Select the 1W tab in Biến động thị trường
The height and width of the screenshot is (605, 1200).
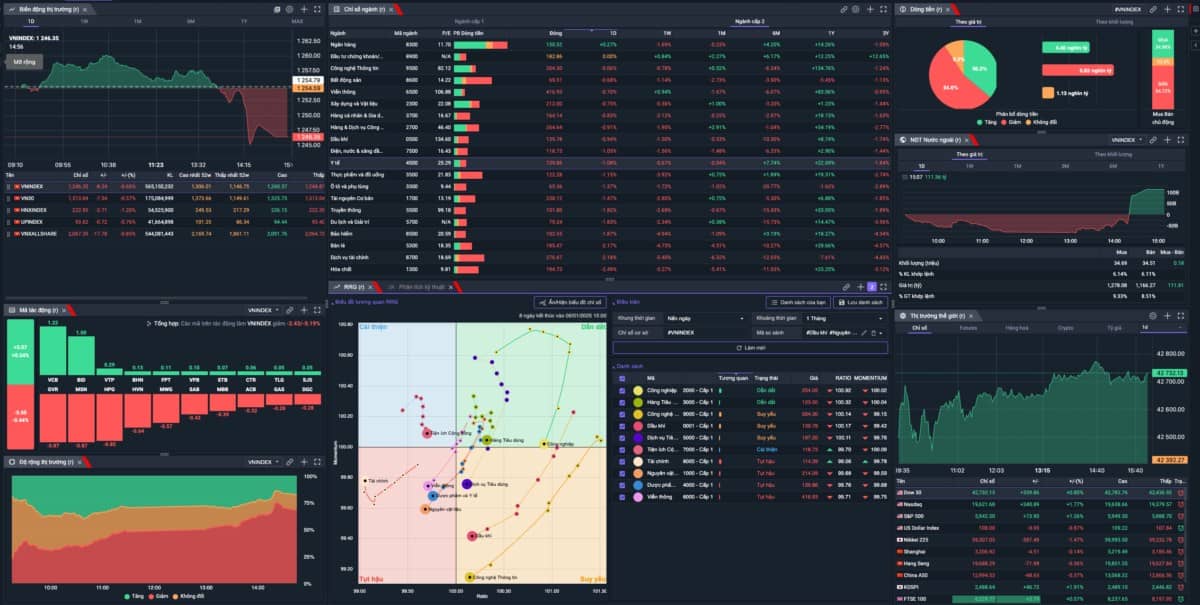pos(84,21)
